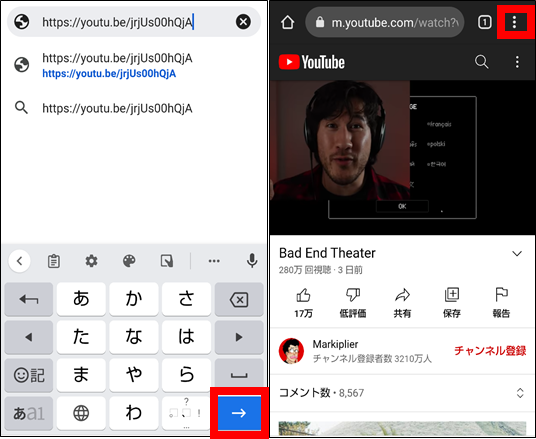The image size is (536, 439).
Task: Tap the ま key
Action: point(81,375)
